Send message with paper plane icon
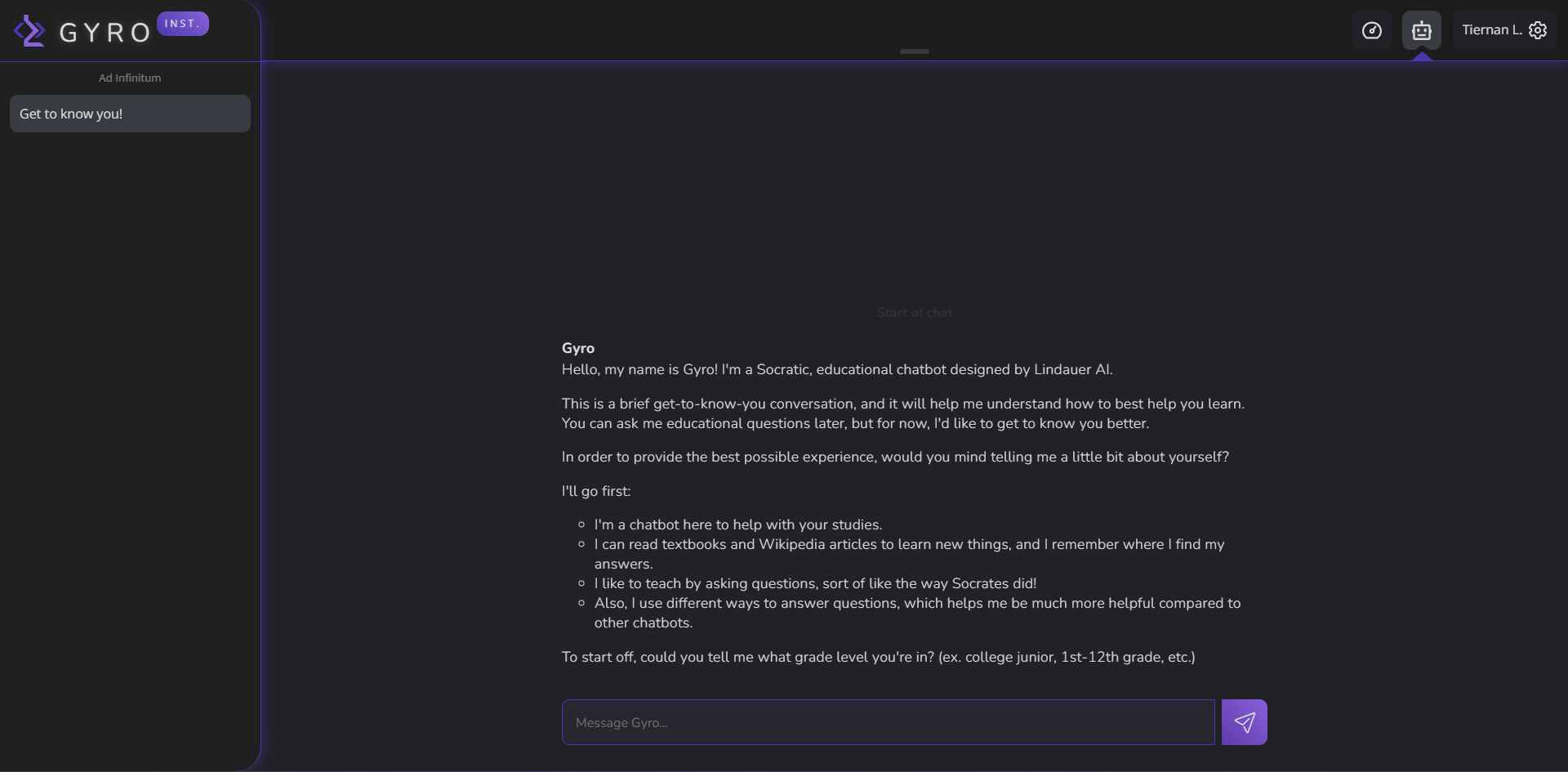This screenshot has height=772, width=1568. click(x=1244, y=722)
